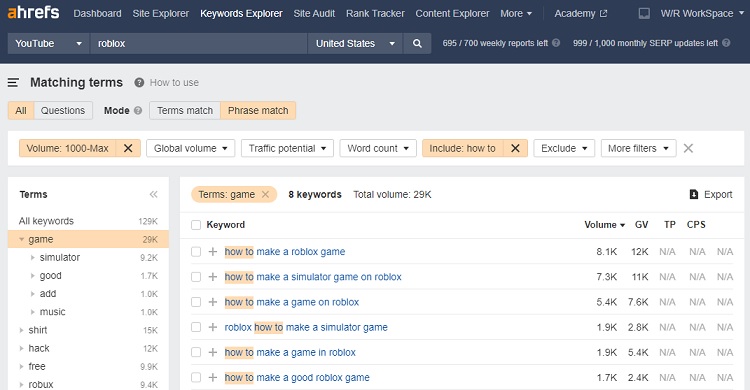750x390 pixels.
Task: Open the How to use link
Action: [174, 83]
